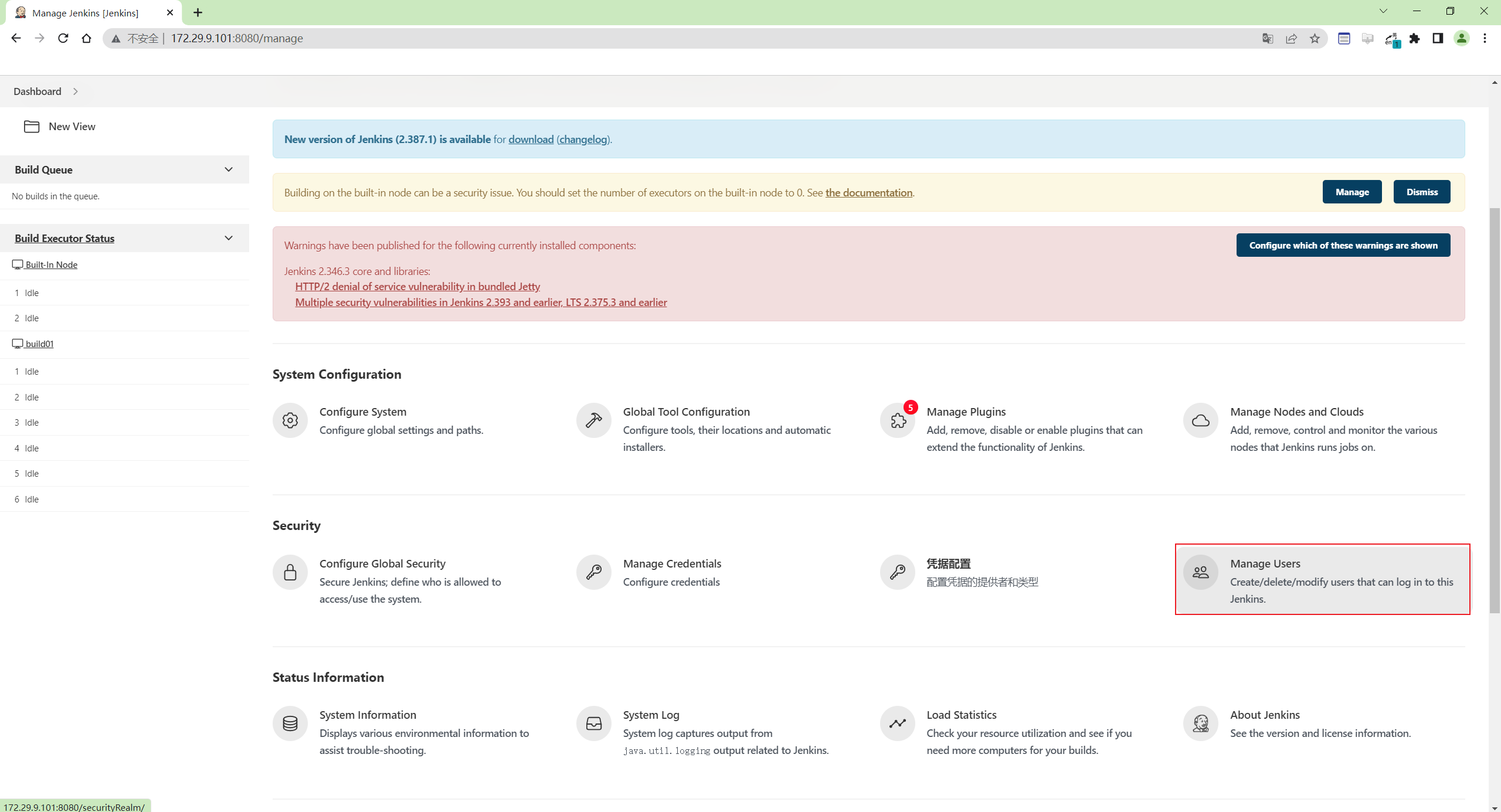Open a new browser tab

(x=198, y=12)
